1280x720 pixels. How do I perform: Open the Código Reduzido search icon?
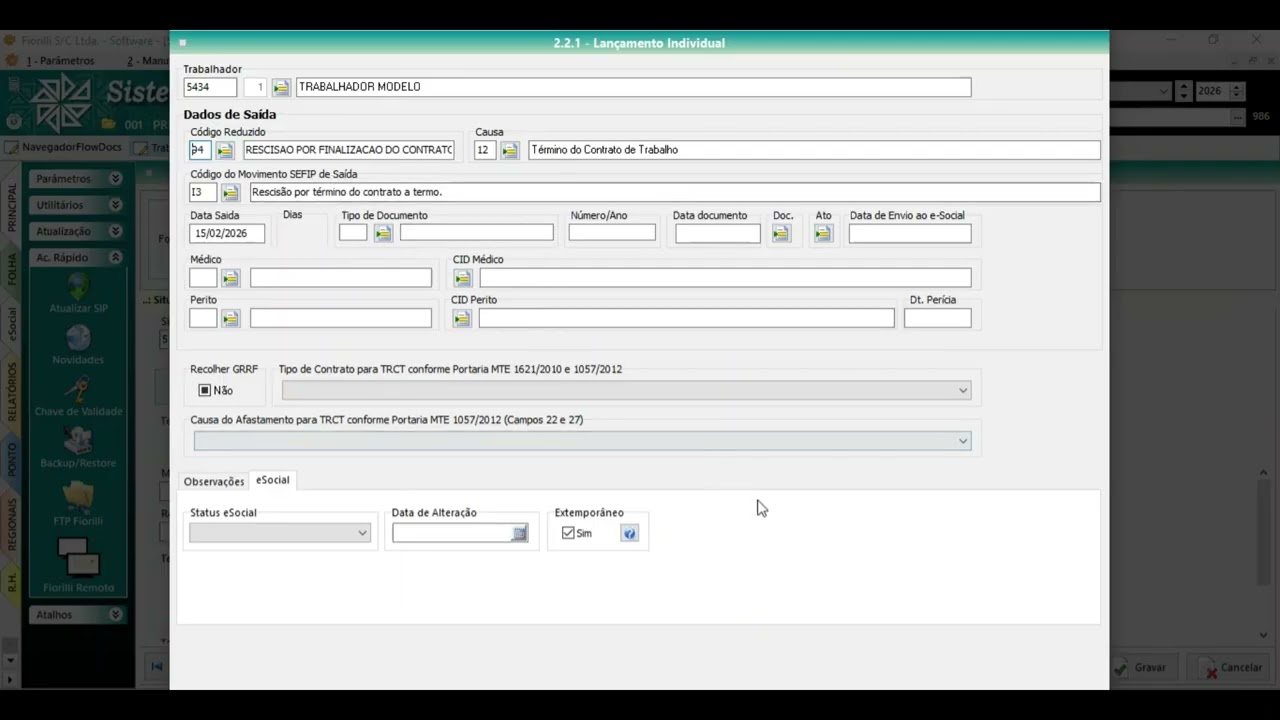point(225,150)
